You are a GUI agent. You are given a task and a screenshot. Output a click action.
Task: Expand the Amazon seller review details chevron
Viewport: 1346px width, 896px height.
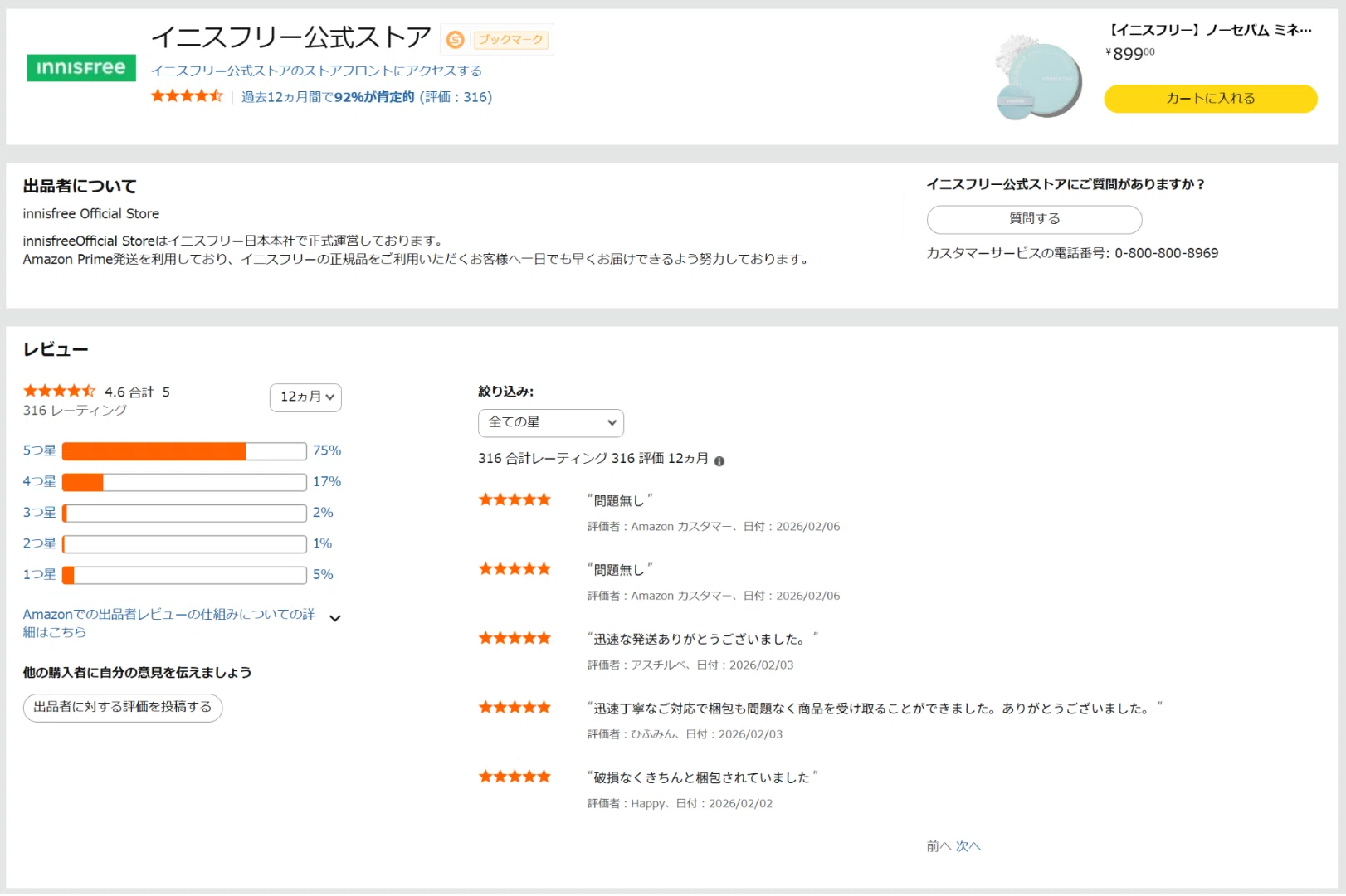335,618
